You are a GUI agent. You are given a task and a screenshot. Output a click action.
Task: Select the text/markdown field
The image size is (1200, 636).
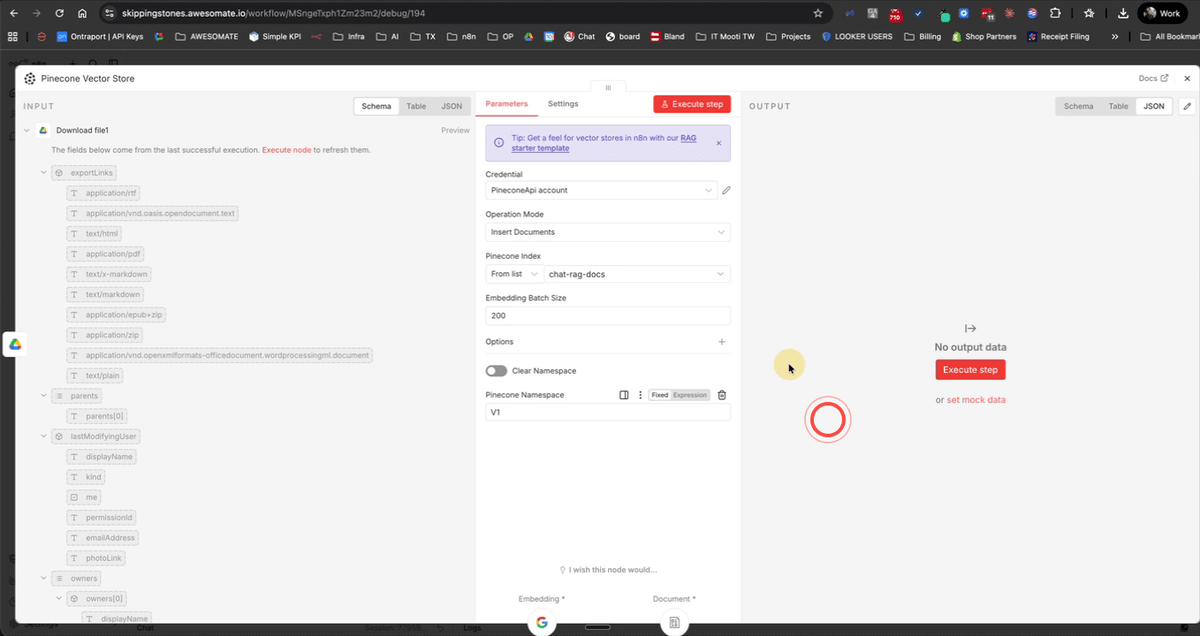(105, 295)
